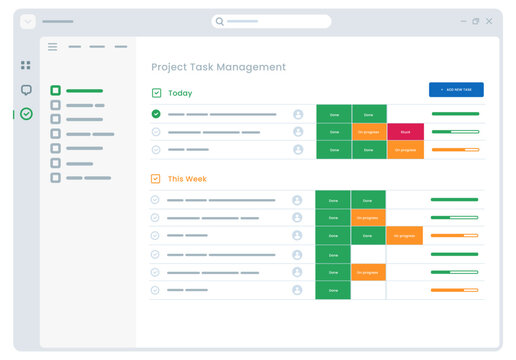Mark the second This Week task complete

point(155,218)
